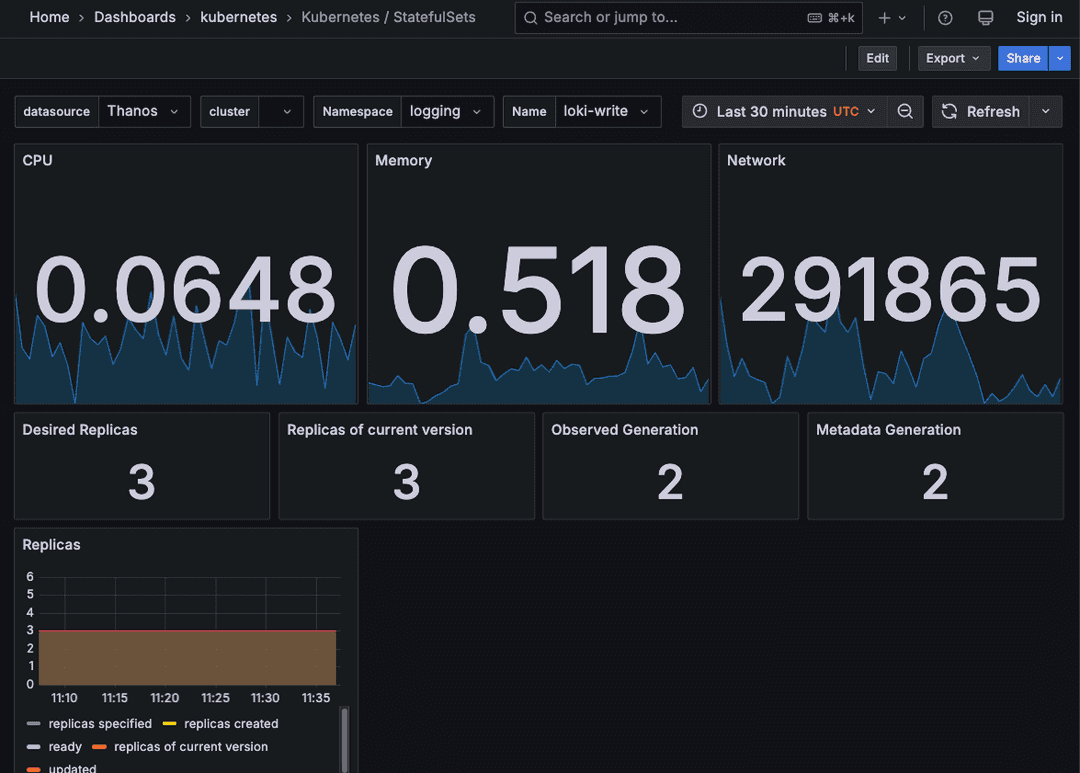Toggle the replicas of current version legend

click(x=191, y=747)
